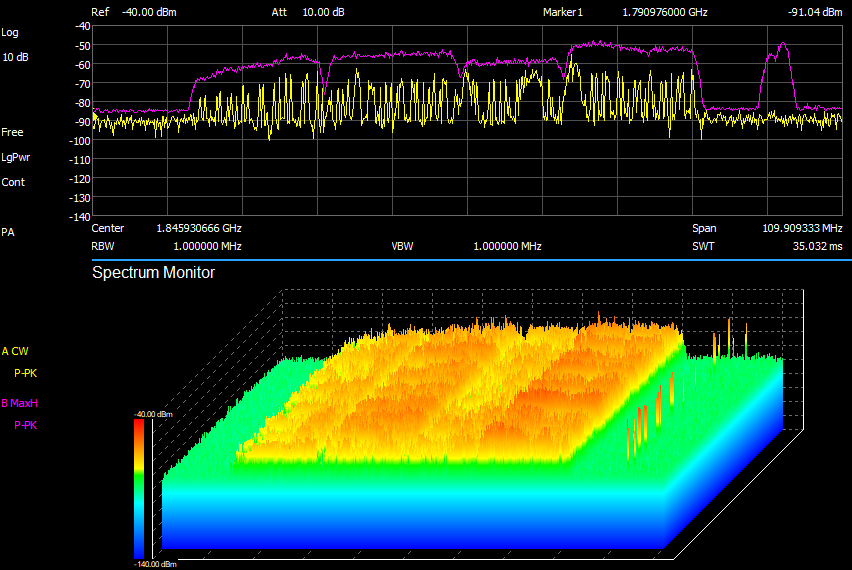This screenshot has width=852, height=570.
Task: Click the Span label
Action: [x=704, y=228]
